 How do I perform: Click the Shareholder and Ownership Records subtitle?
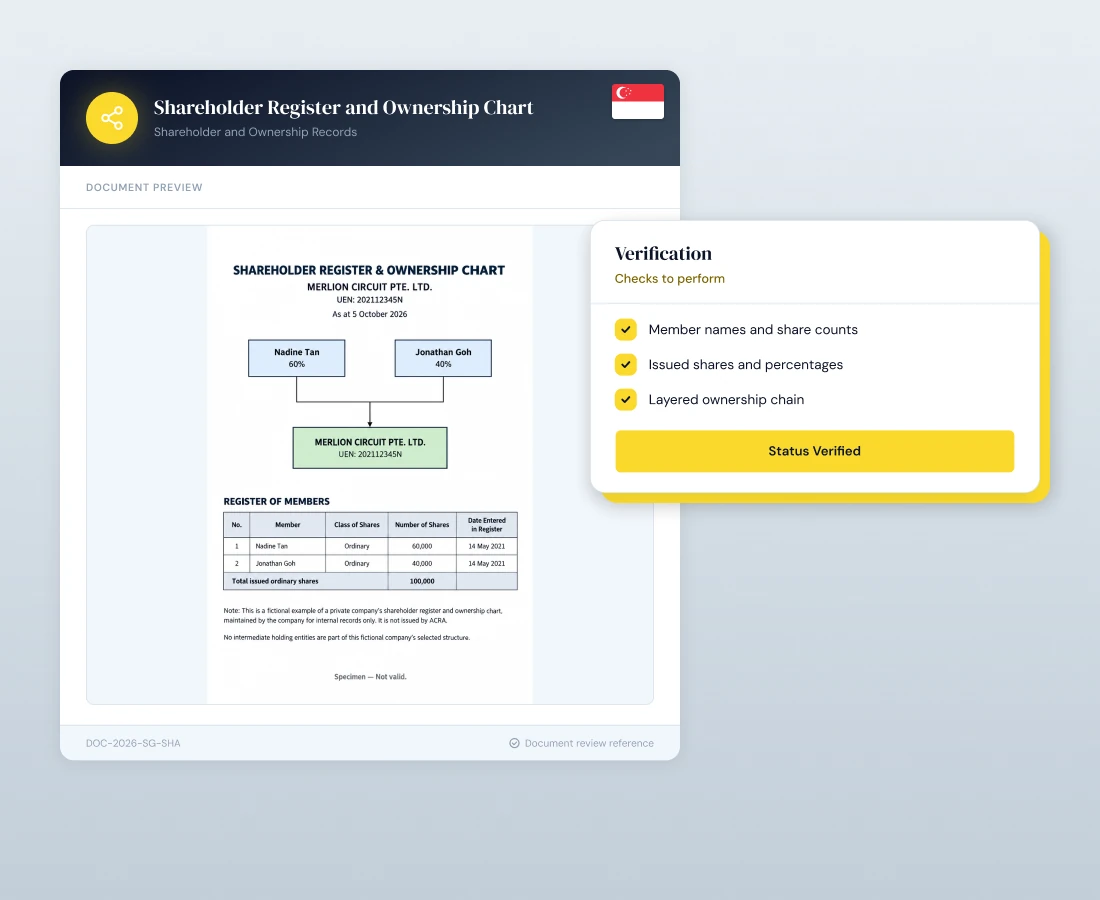tap(255, 132)
